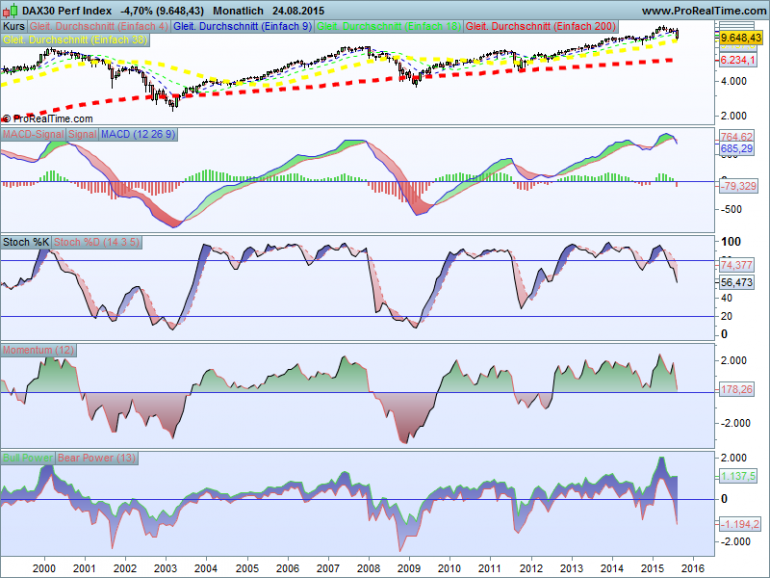Select the Kurs price label
770x578 pixels.
[x=14, y=27]
